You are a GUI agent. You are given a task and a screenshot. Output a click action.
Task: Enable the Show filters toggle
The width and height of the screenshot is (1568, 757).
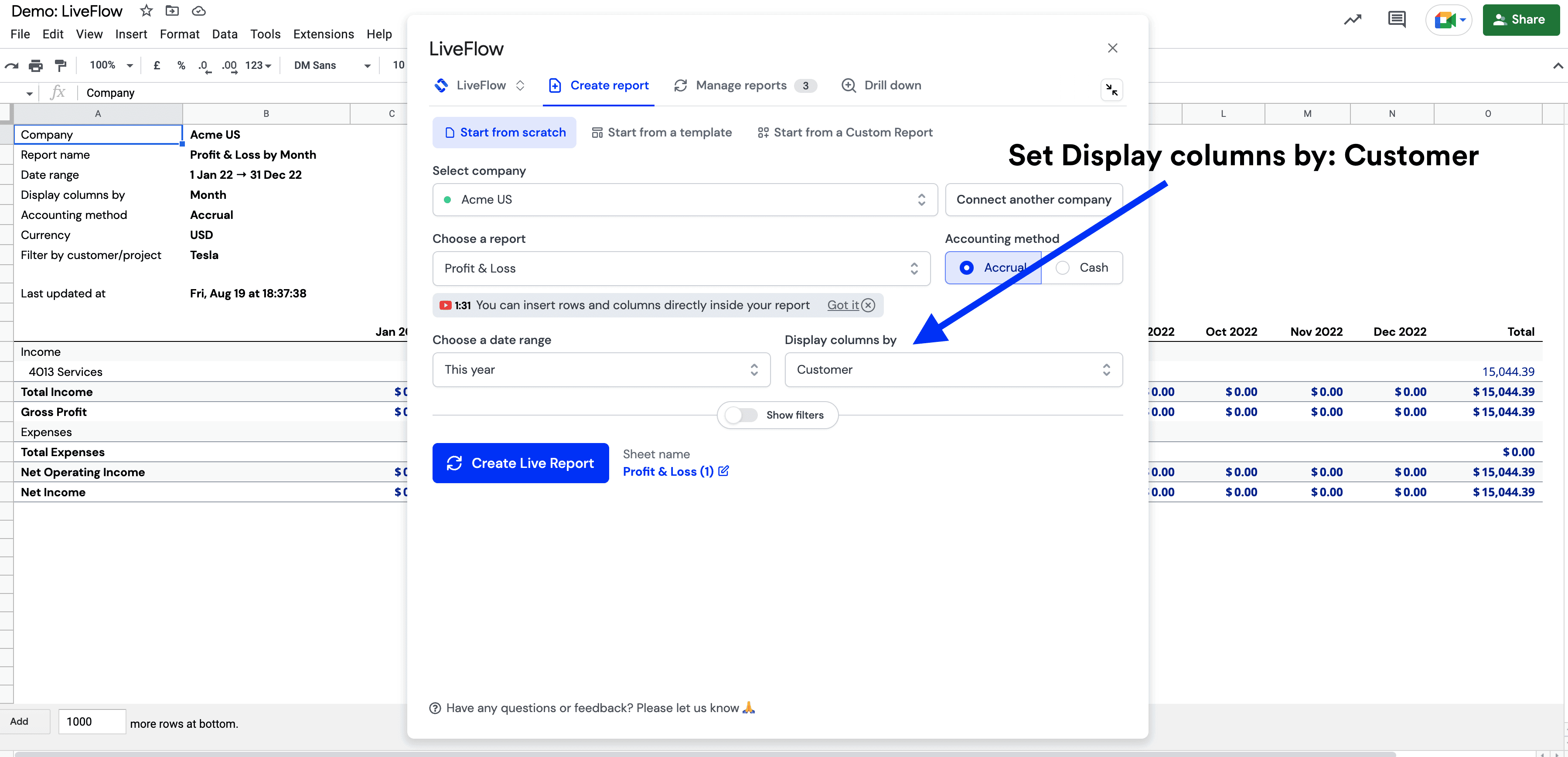coord(740,414)
